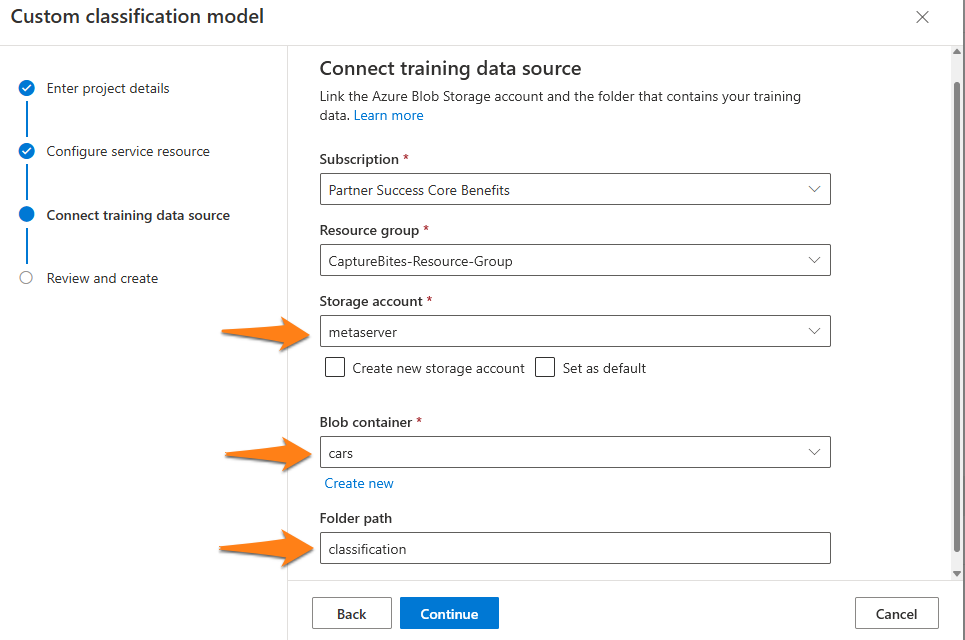Click the vertical scrollbar thumb
The width and height of the screenshot is (965, 640).
point(957,317)
